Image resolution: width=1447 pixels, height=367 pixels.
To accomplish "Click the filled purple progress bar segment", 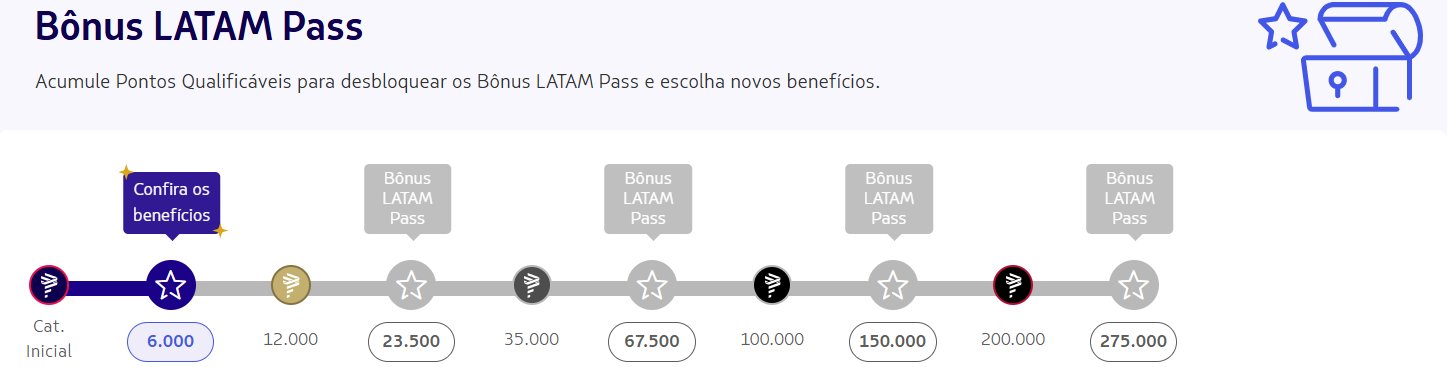I will point(108,287).
